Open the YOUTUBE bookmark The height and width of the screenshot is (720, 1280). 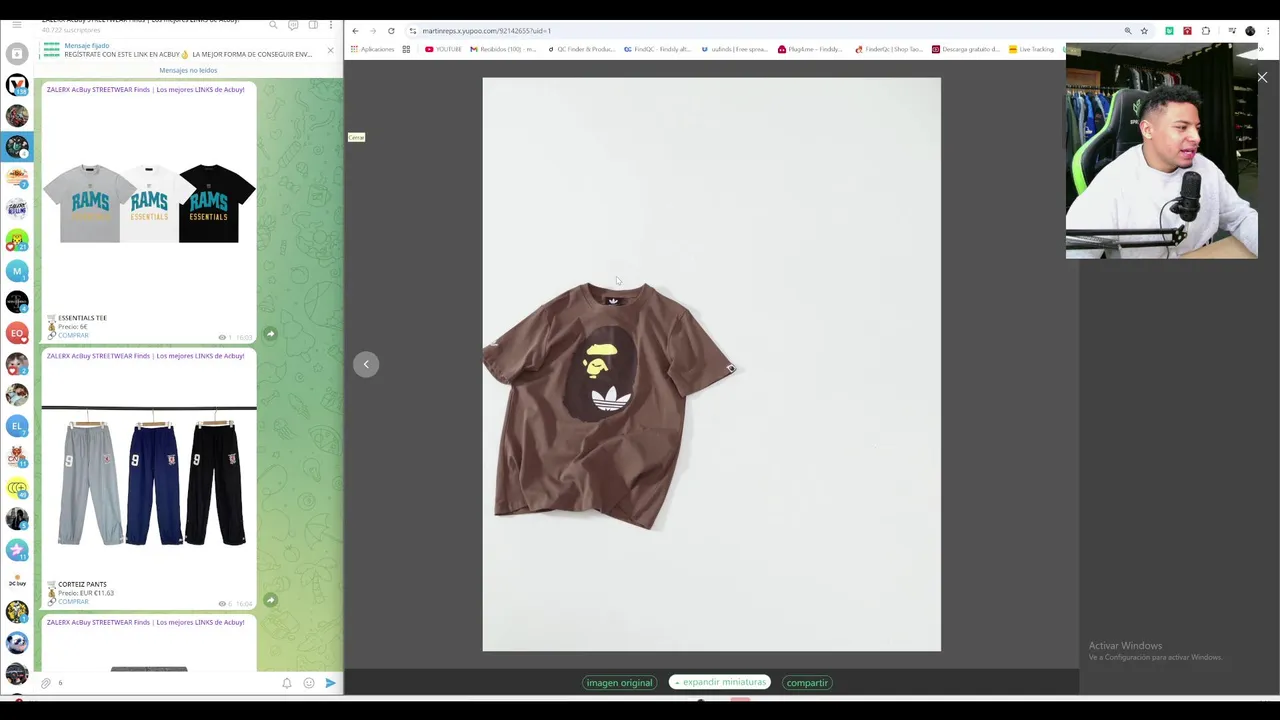pyautogui.click(x=443, y=49)
